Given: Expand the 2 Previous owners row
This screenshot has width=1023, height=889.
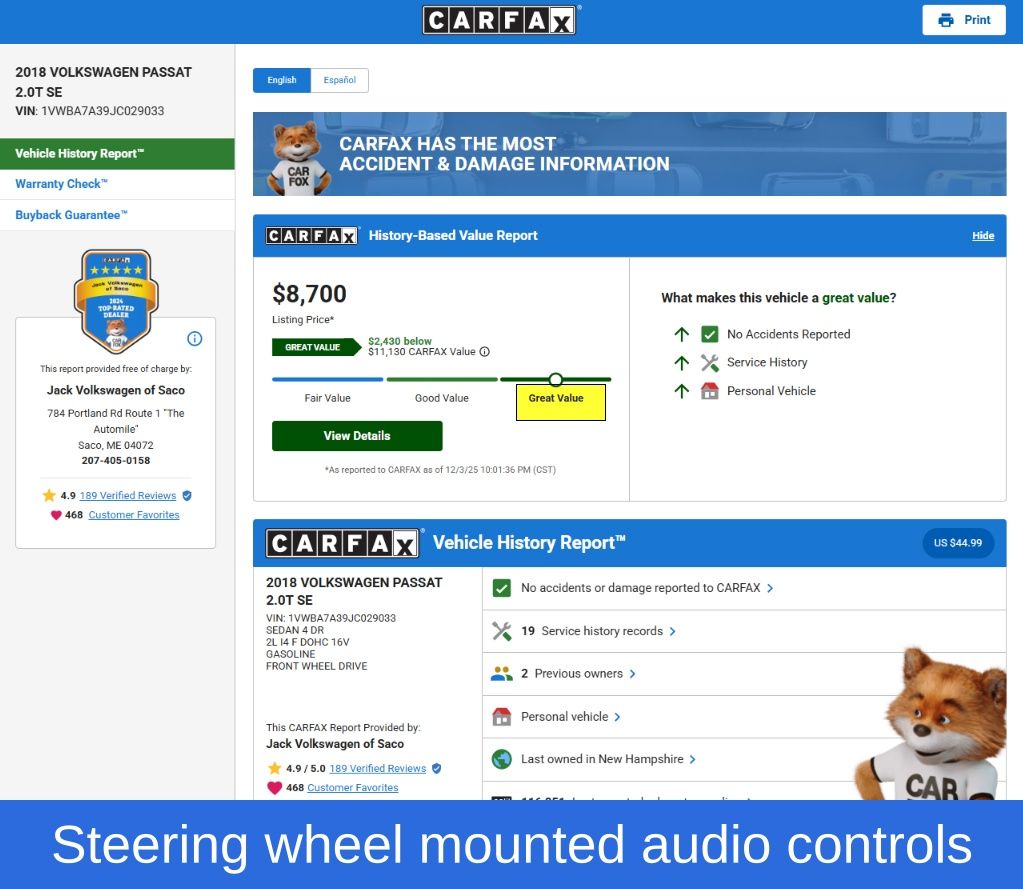Looking at the screenshot, I should [x=578, y=674].
